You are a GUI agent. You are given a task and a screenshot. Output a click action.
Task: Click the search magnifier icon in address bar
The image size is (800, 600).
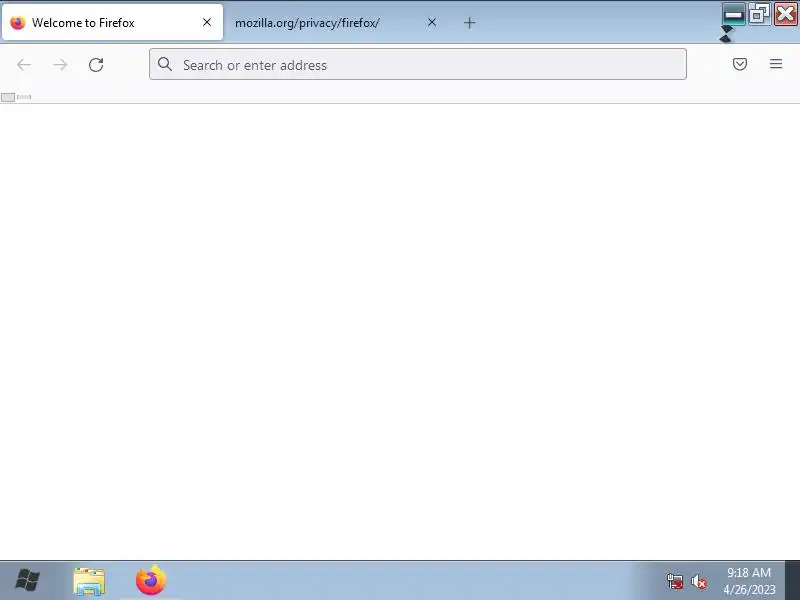pyautogui.click(x=165, y=64)
